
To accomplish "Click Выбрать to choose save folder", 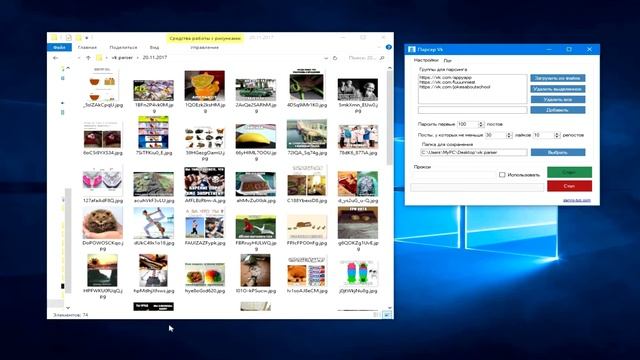I will tap(558, 152).
